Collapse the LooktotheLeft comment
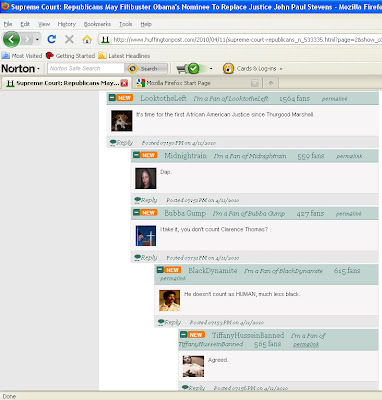 pyautogui.click(x=112, y=98)
